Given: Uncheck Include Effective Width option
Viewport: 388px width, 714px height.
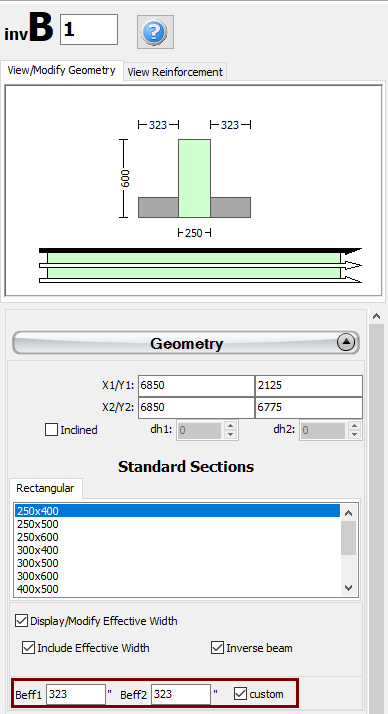Looking at the screenshot, I should (28, 648).
